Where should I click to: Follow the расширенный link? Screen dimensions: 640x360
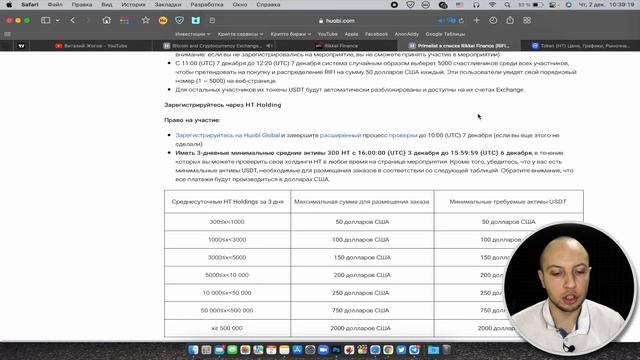pos(340,135)
